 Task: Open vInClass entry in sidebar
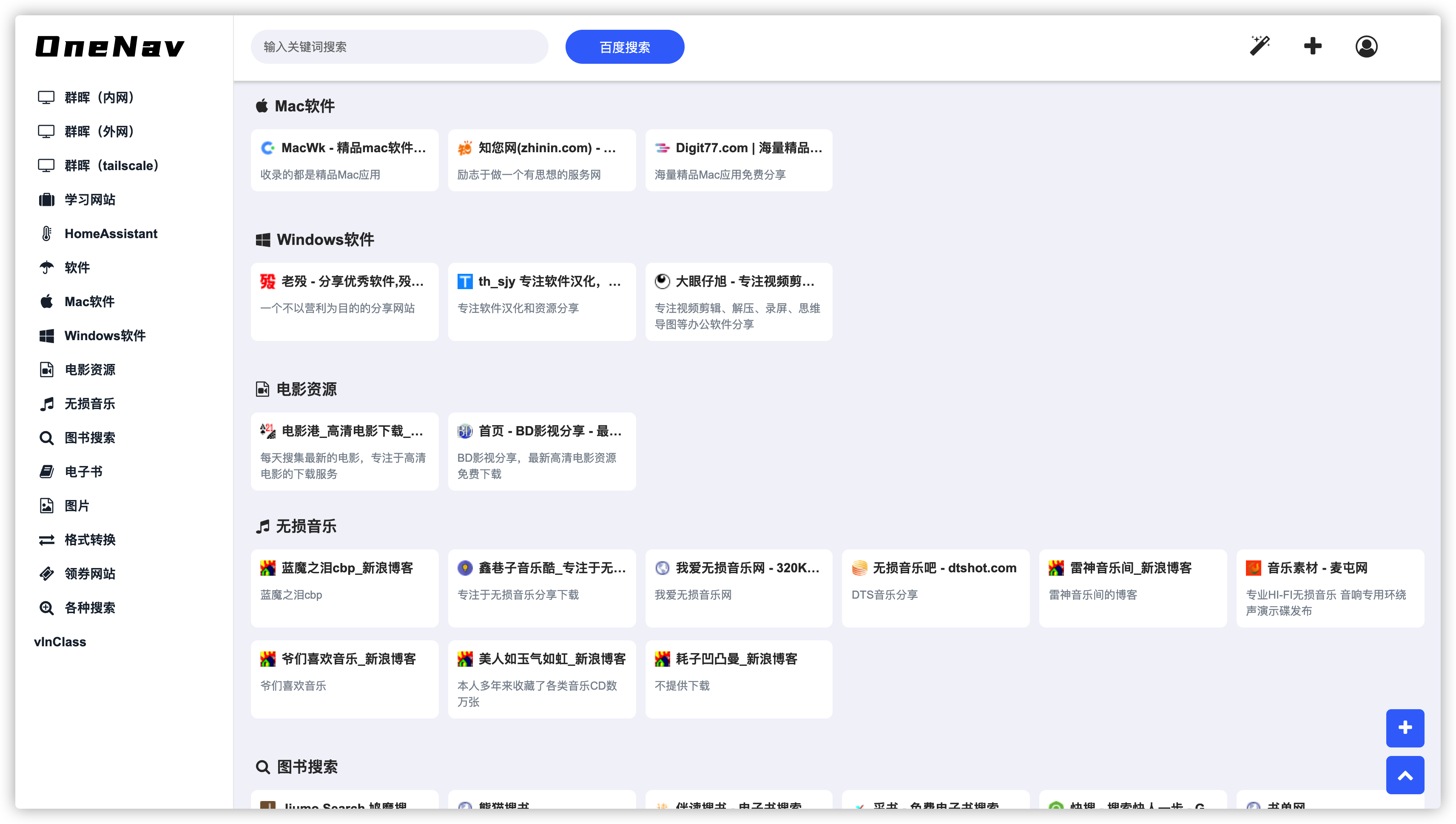[x=60, y=642]
